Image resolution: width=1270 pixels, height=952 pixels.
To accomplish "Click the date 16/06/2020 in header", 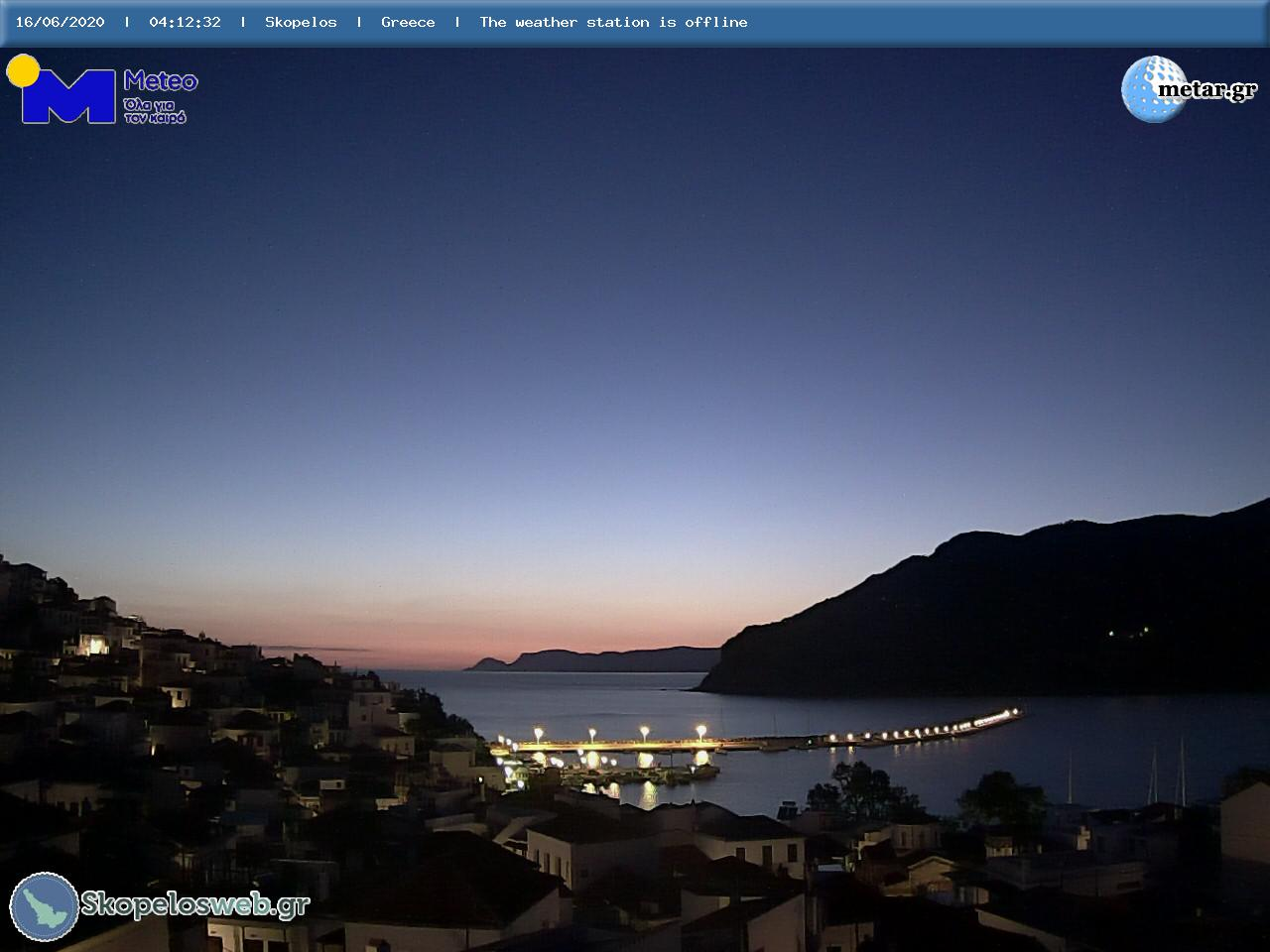I will [60, 22].
